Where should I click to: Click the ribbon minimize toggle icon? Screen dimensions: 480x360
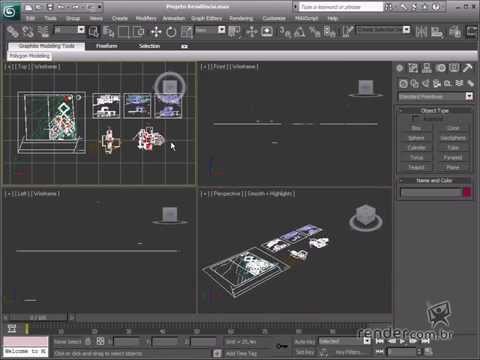(x=184, y=46)
